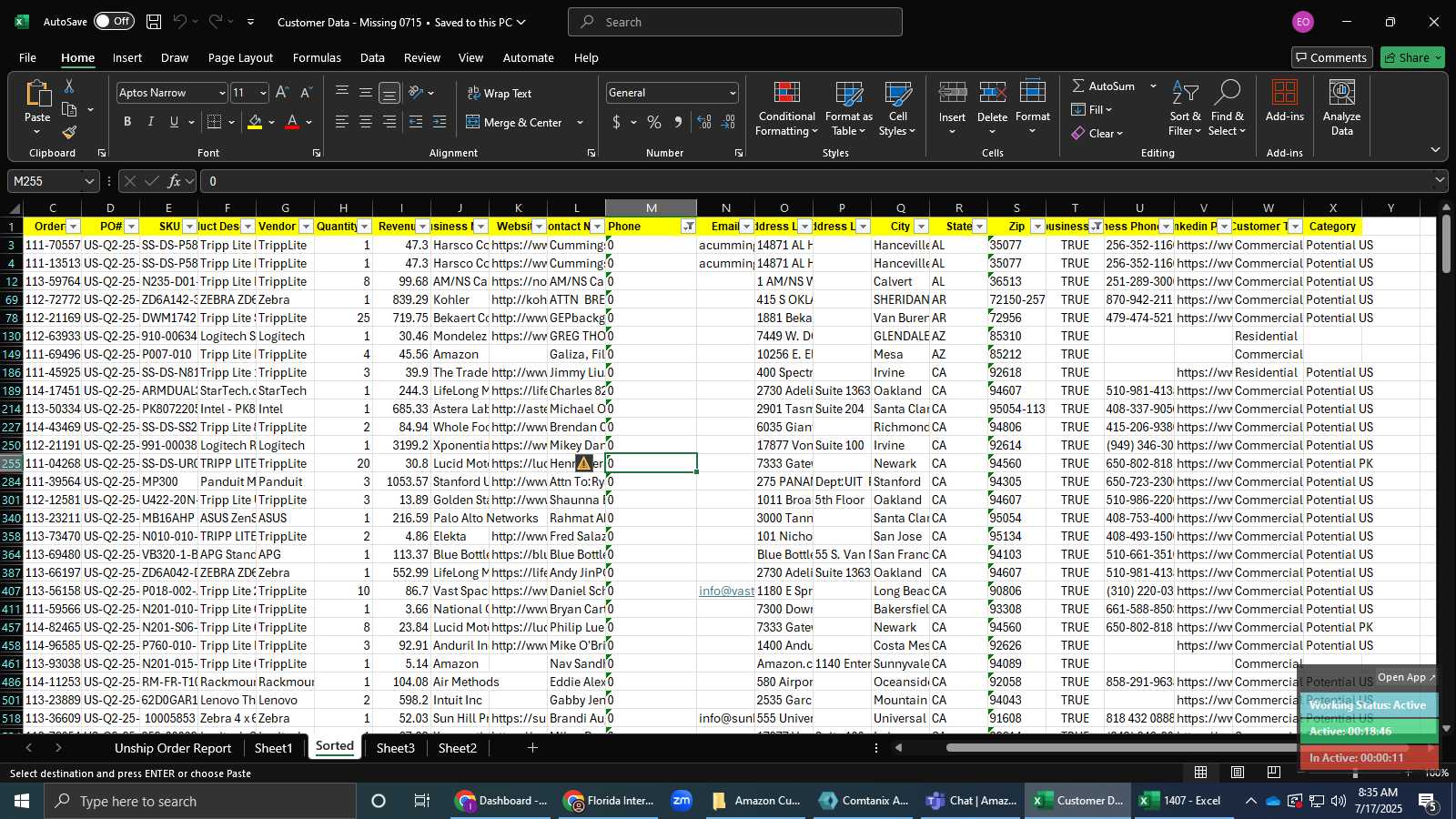Click the Insert cells icon
The width and height of the screenshot is (1456, 819).
pos(952,92)
